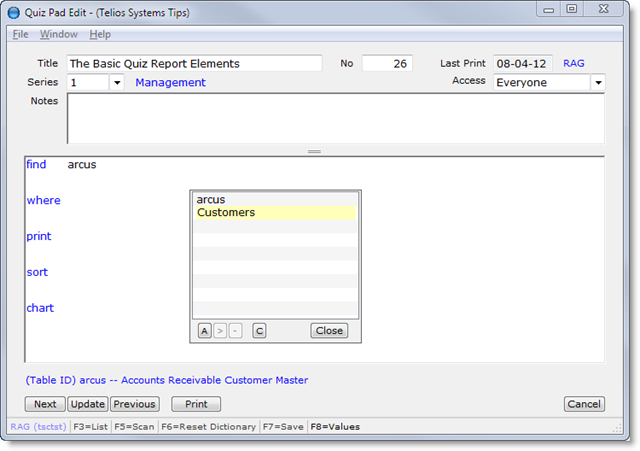Open the Access dropdown showing Everyone
This screenshot has width=640, height=451.
[598, 83]
